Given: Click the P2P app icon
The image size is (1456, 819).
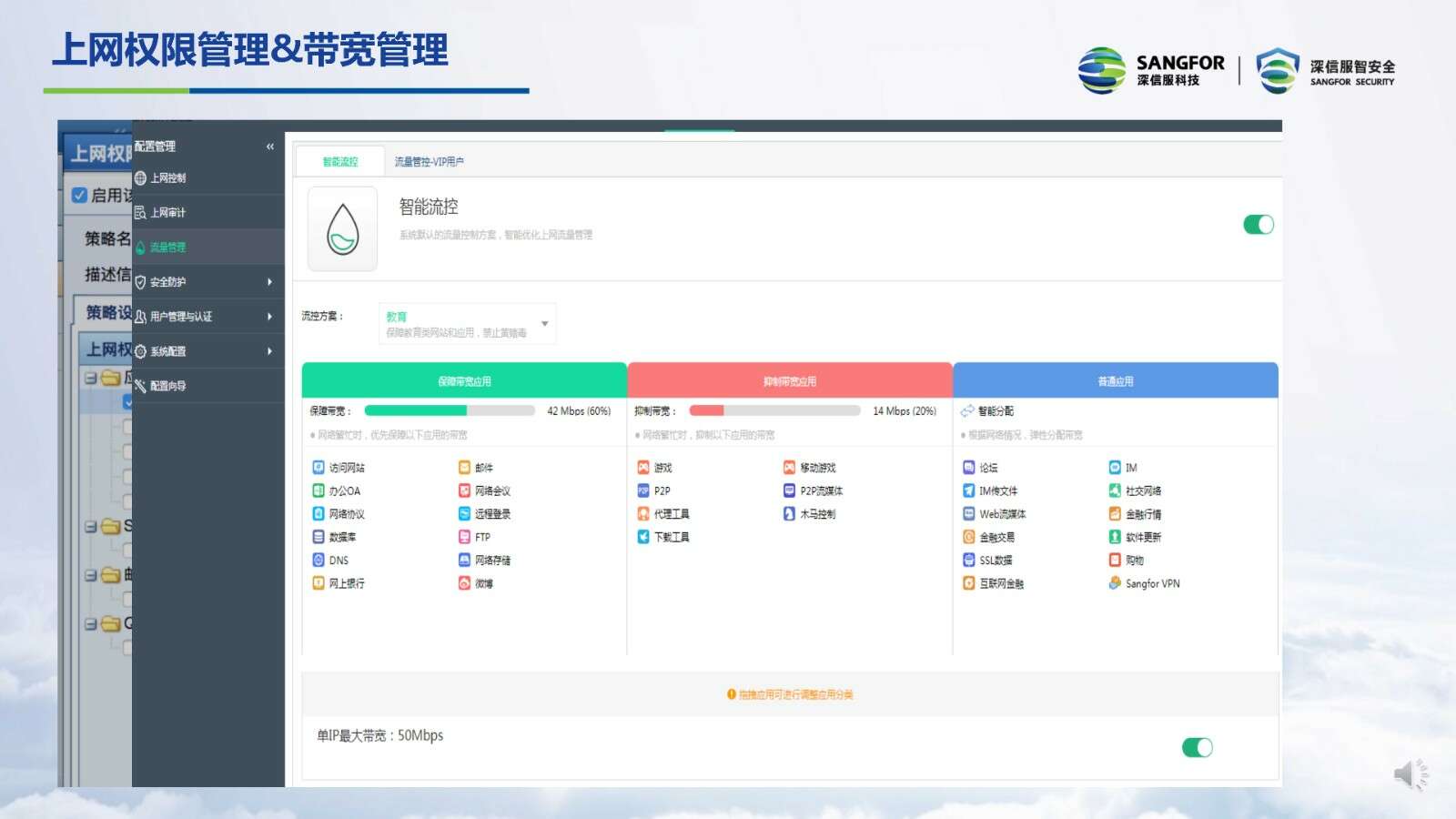Looking at the screenshot, I should click(x=643, y=490).
